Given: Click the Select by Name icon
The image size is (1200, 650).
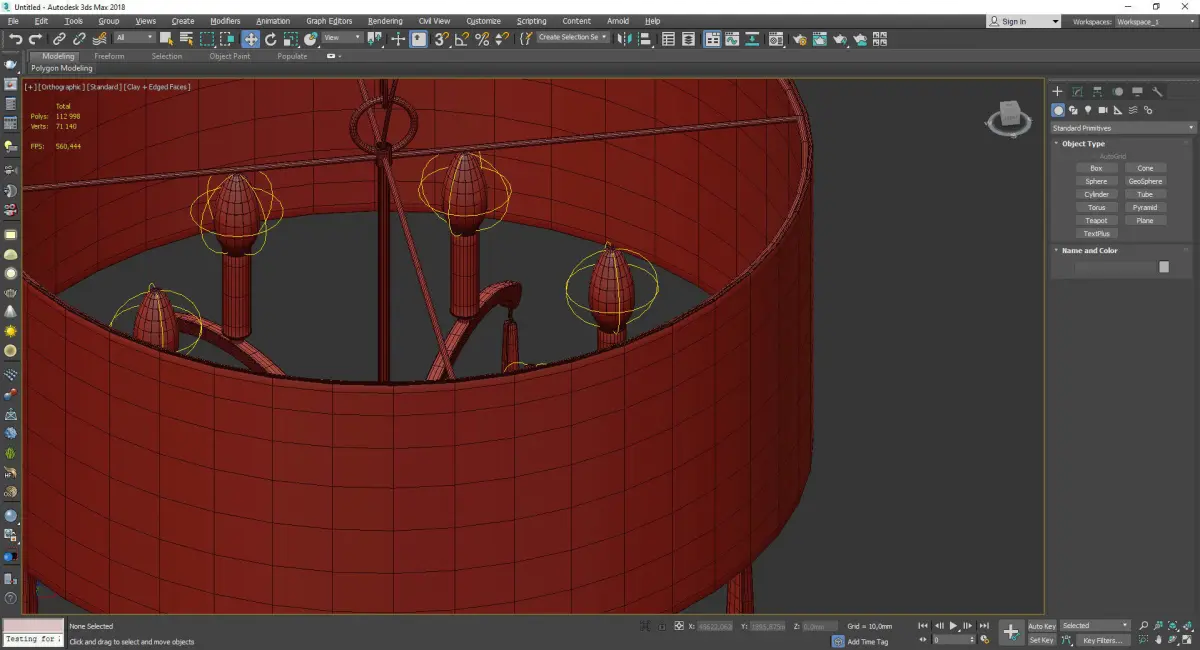Looking at the screenshot, I should (186, 39).
